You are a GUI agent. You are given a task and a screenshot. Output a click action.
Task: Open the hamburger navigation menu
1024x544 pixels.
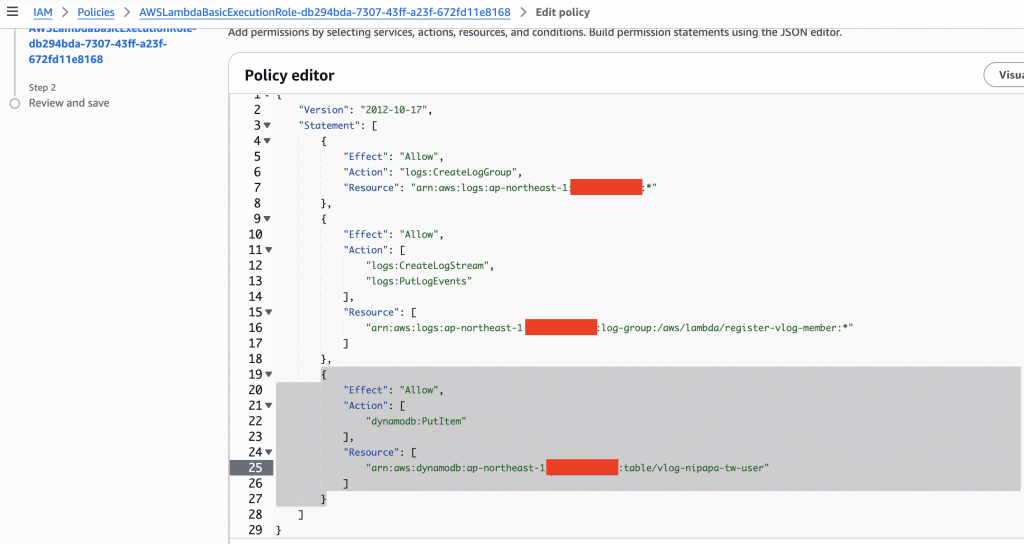(x=12, y=12)
